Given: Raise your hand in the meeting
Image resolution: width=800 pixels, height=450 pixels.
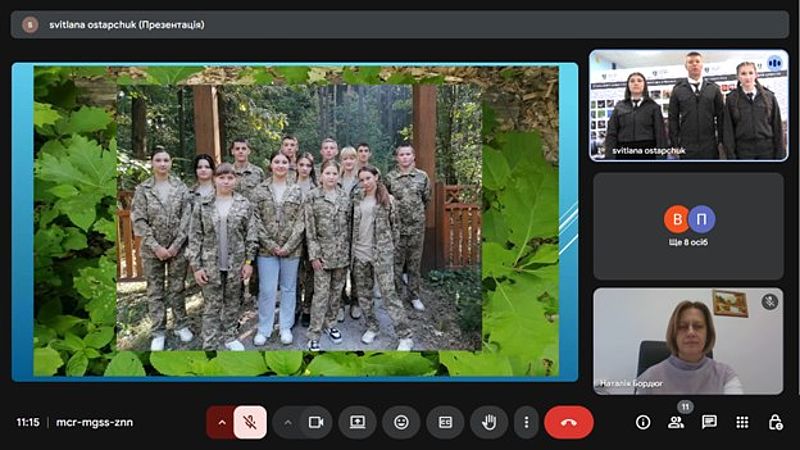Looking at the screenshot, I should [489, 422].
